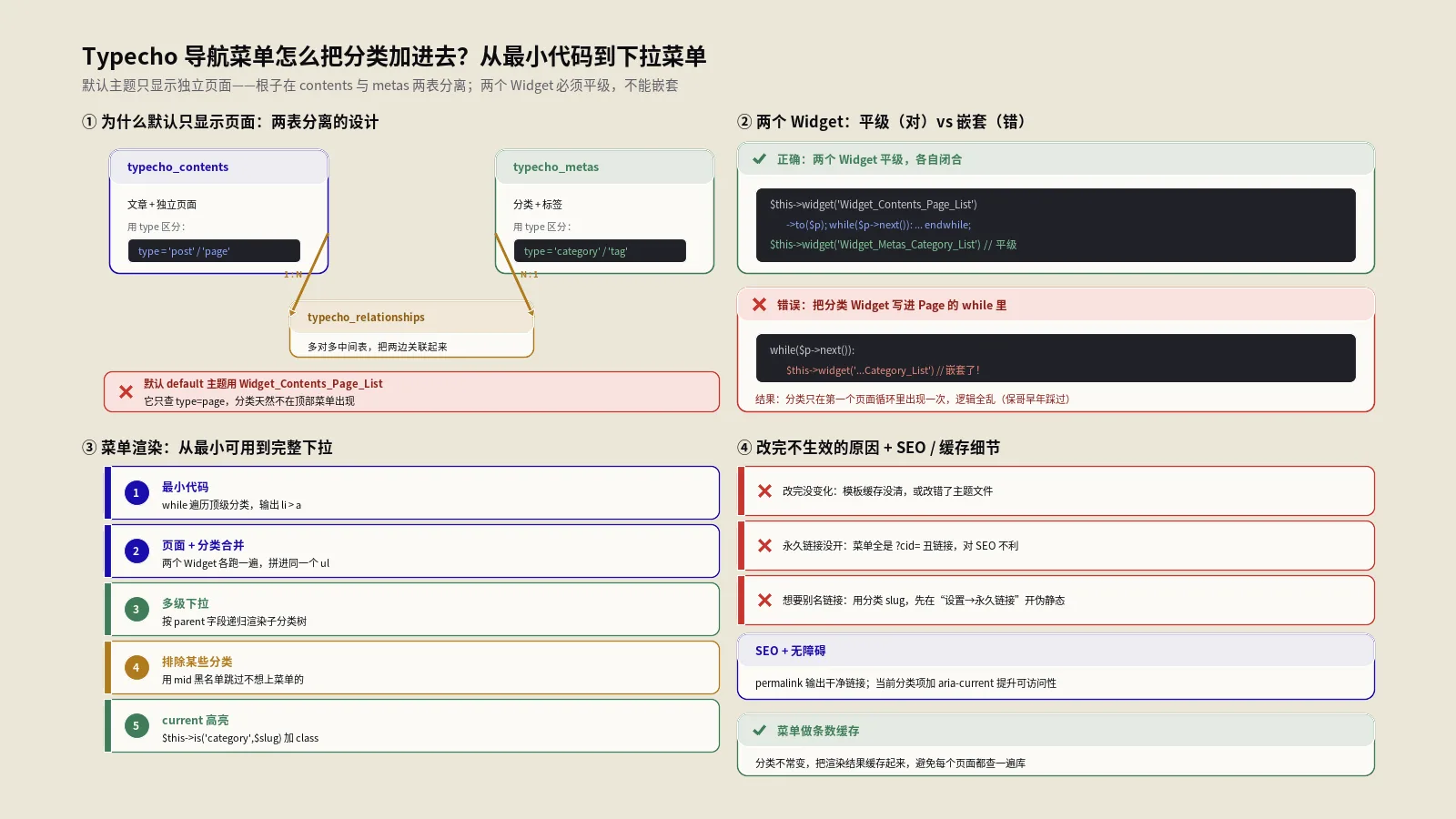The image size is (1456, 819).
Task: Click code line $this->widget('Widget_Contents_Page_List')
Action: (874, 205)
